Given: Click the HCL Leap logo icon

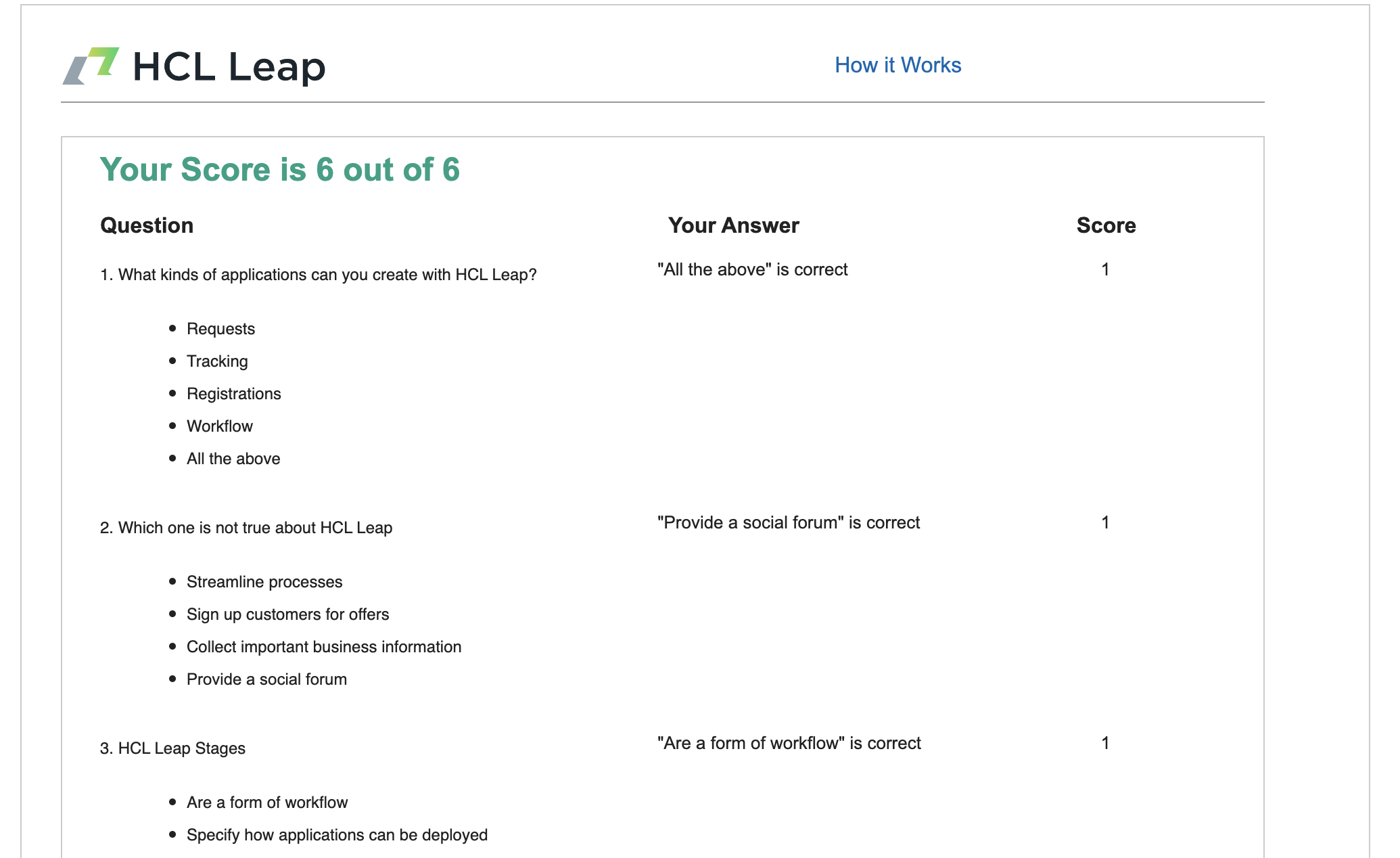Looking at the screenshot, I should point(91,66).
